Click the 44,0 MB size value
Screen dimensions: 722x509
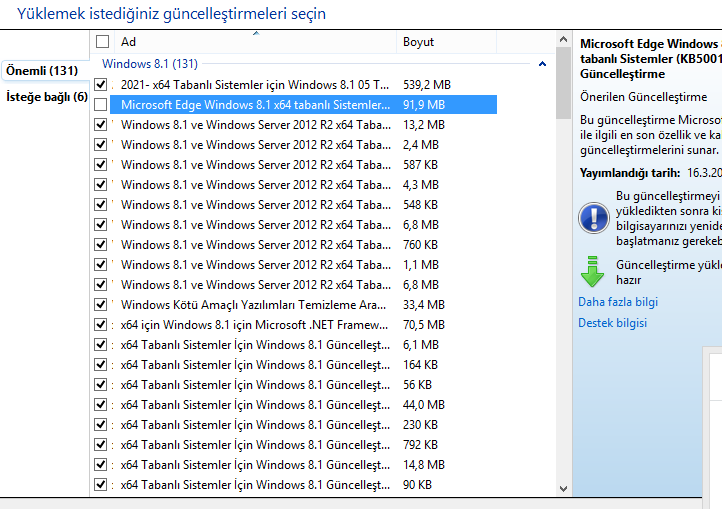[424, 404]
